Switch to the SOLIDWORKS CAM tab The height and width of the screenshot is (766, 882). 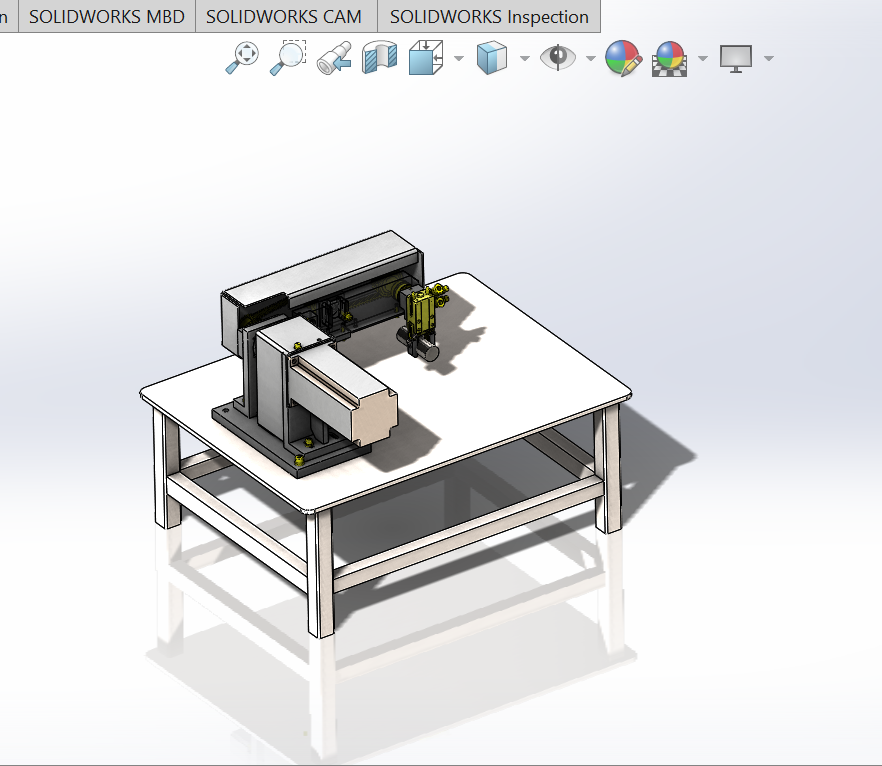[x=286, y=16]
